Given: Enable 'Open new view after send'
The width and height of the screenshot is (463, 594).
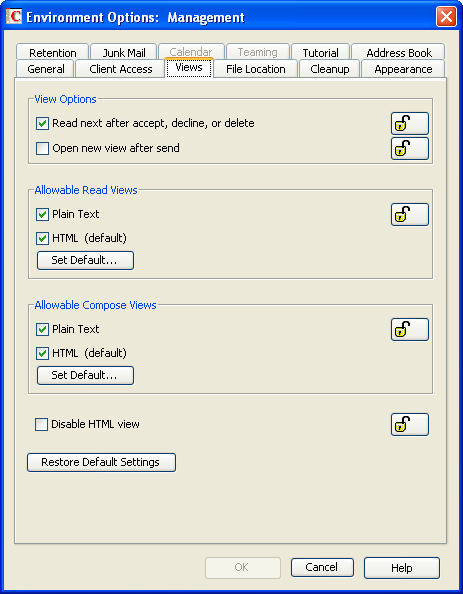Looking at the screenshot, I should (x=42, y=148).
